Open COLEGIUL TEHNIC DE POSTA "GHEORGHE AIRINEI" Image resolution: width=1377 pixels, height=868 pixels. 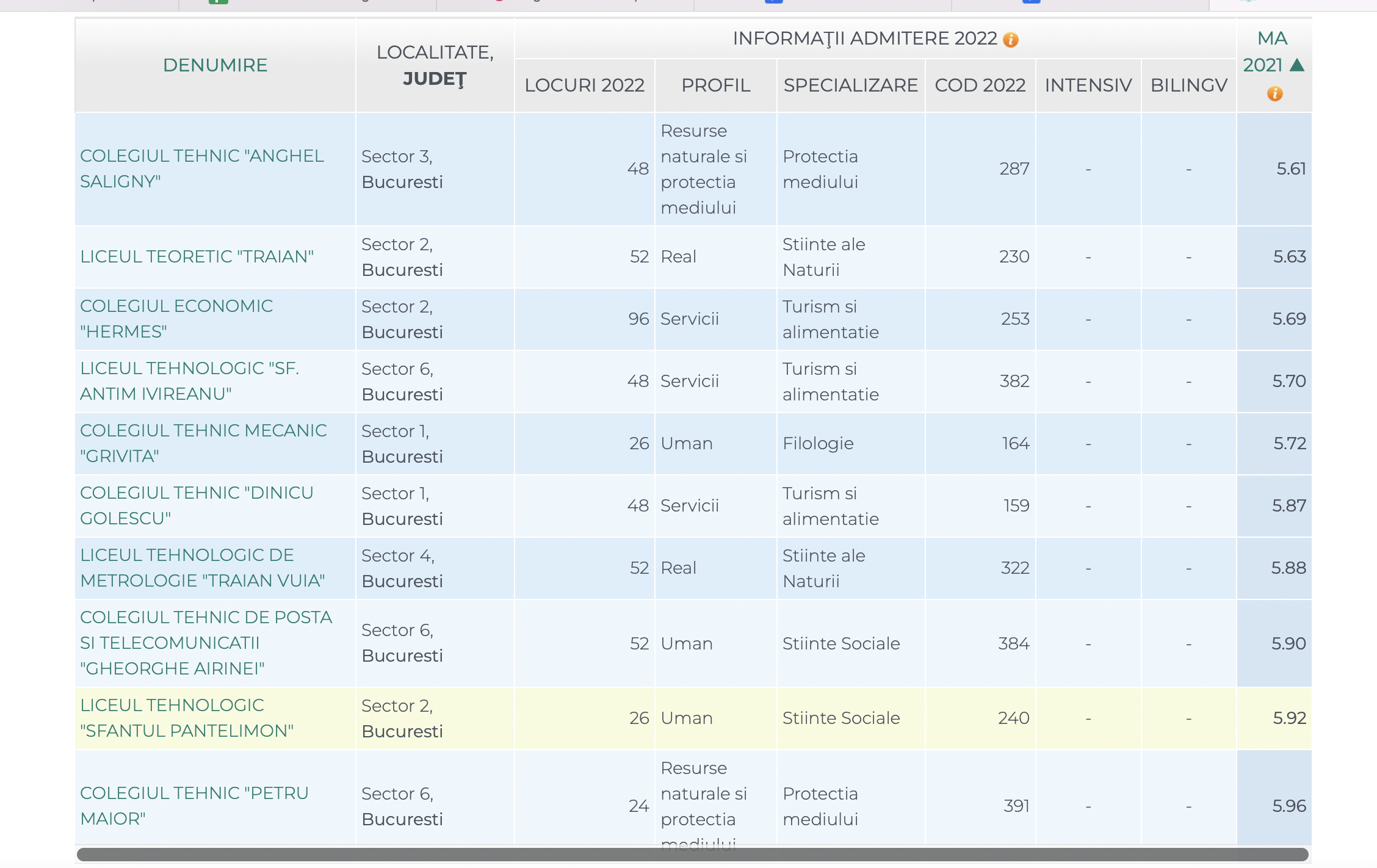(x=206, y=643)
